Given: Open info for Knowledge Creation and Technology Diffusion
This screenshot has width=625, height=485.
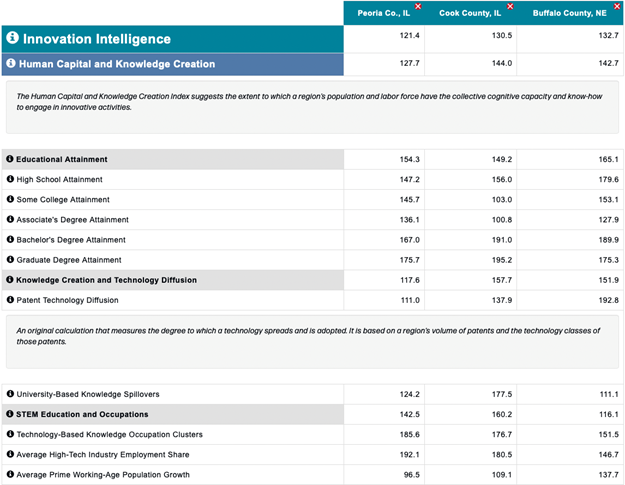Looking at the screenshot, I should point(10,279).
